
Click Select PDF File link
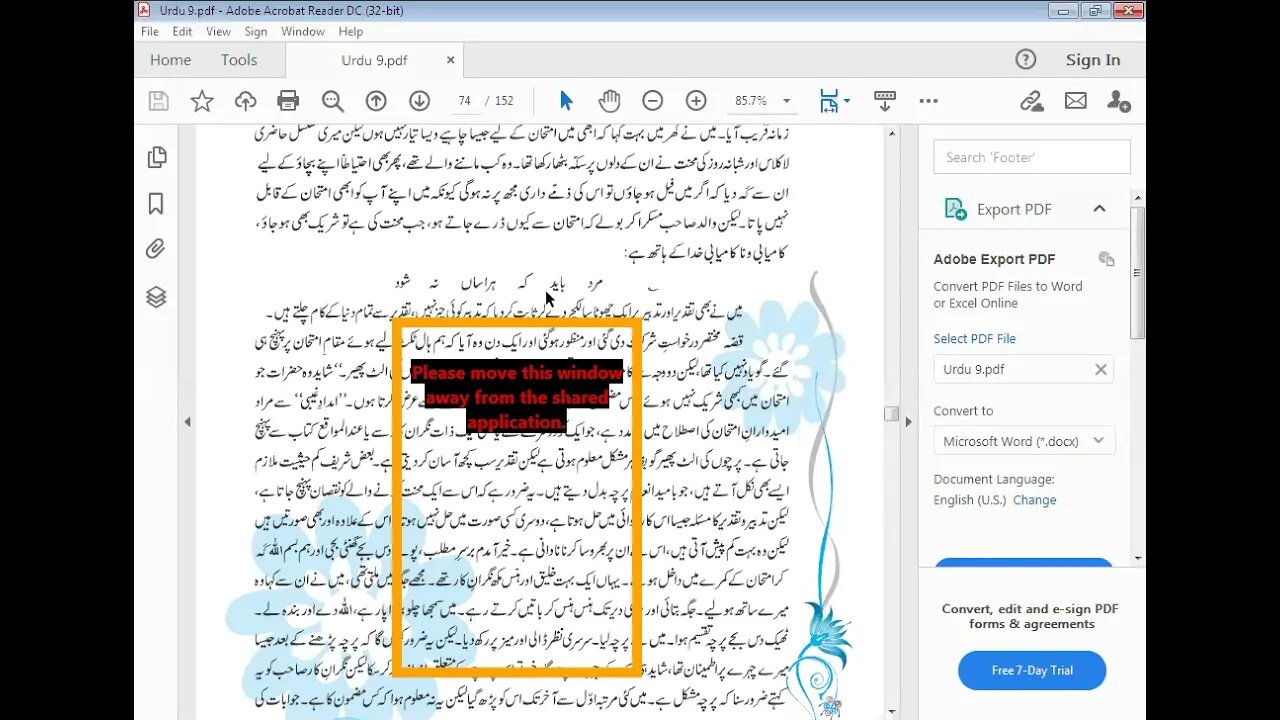point(974,339)
